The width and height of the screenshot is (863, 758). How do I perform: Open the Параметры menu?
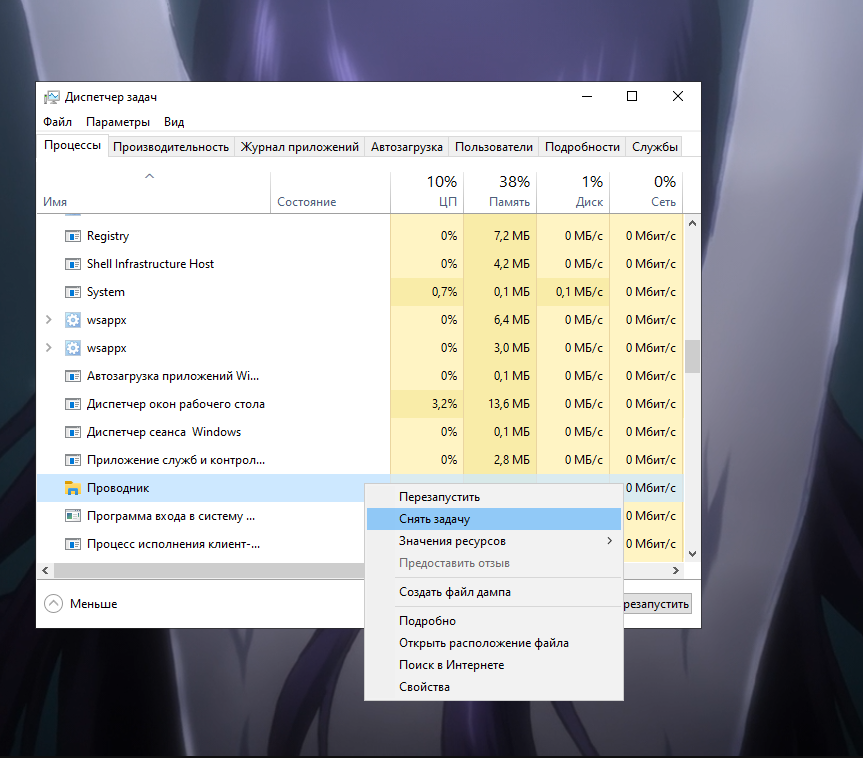[x=118, y=122]
